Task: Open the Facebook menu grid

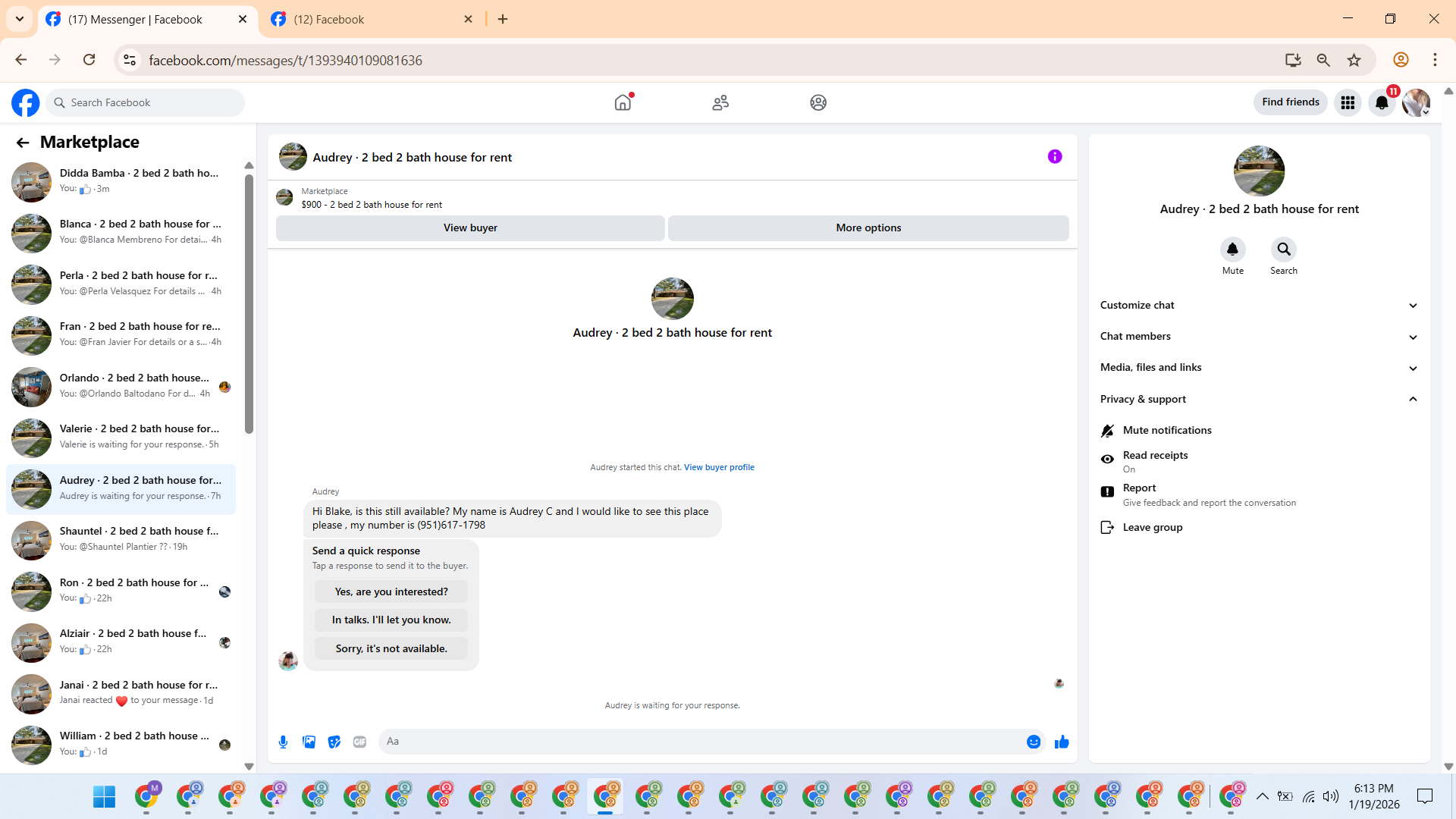Action: click(1347, 102)
